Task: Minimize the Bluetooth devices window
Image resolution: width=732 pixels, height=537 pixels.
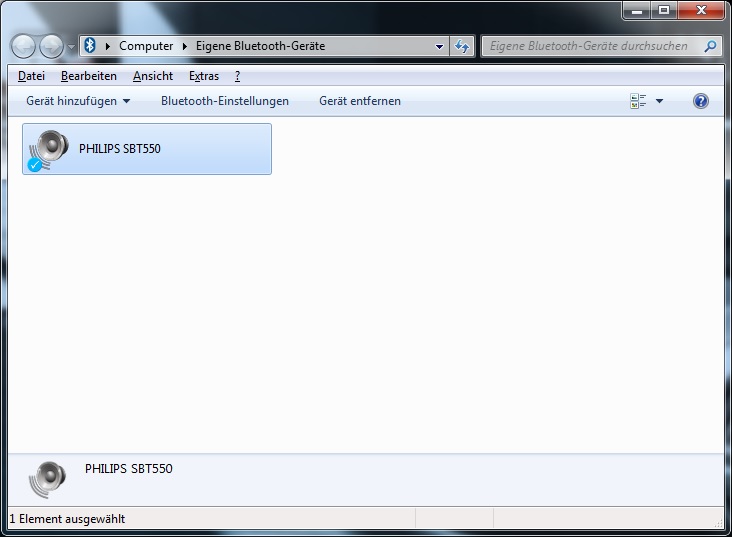Action: 637,10
